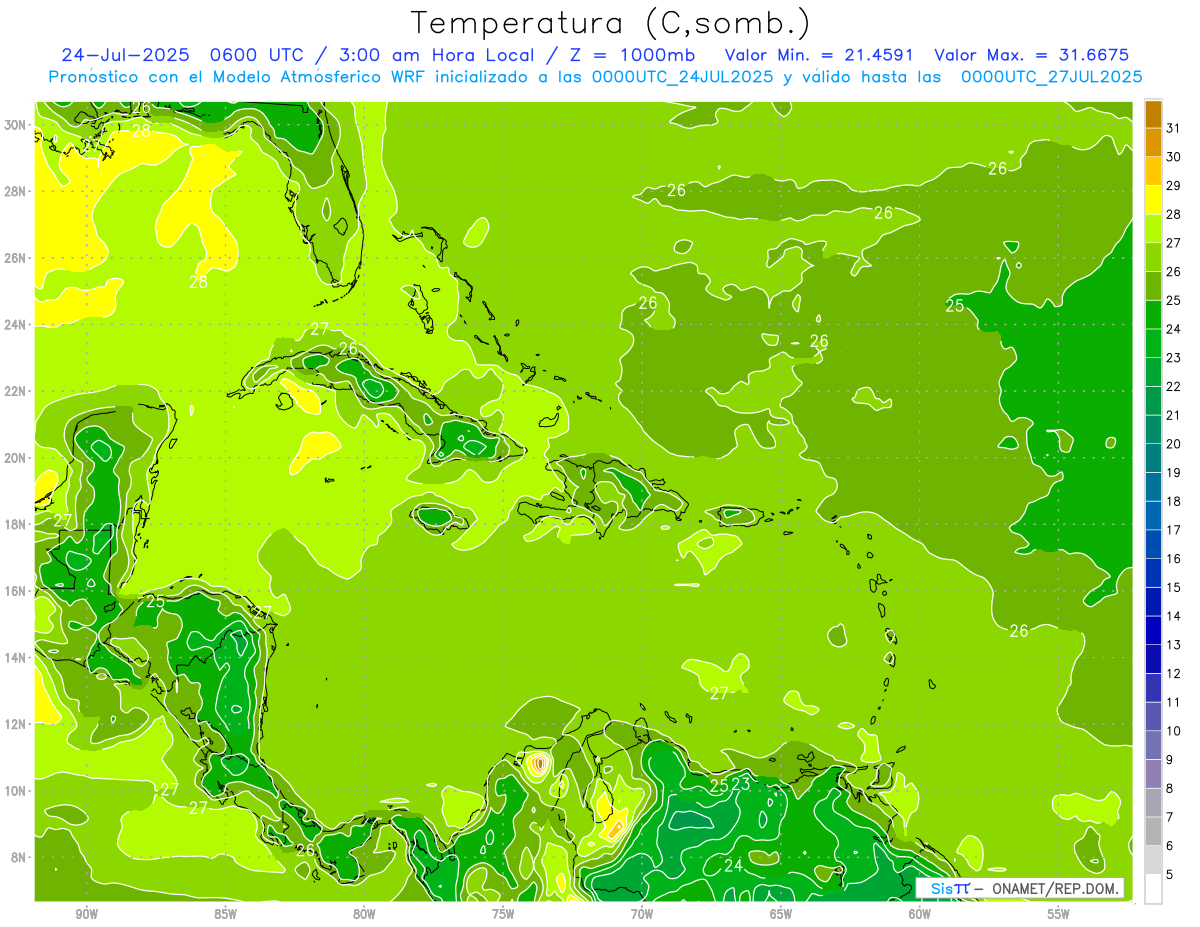Click the "10N" latitude axis label
This screenshot has height=927, width=1200.
point(16,790)
